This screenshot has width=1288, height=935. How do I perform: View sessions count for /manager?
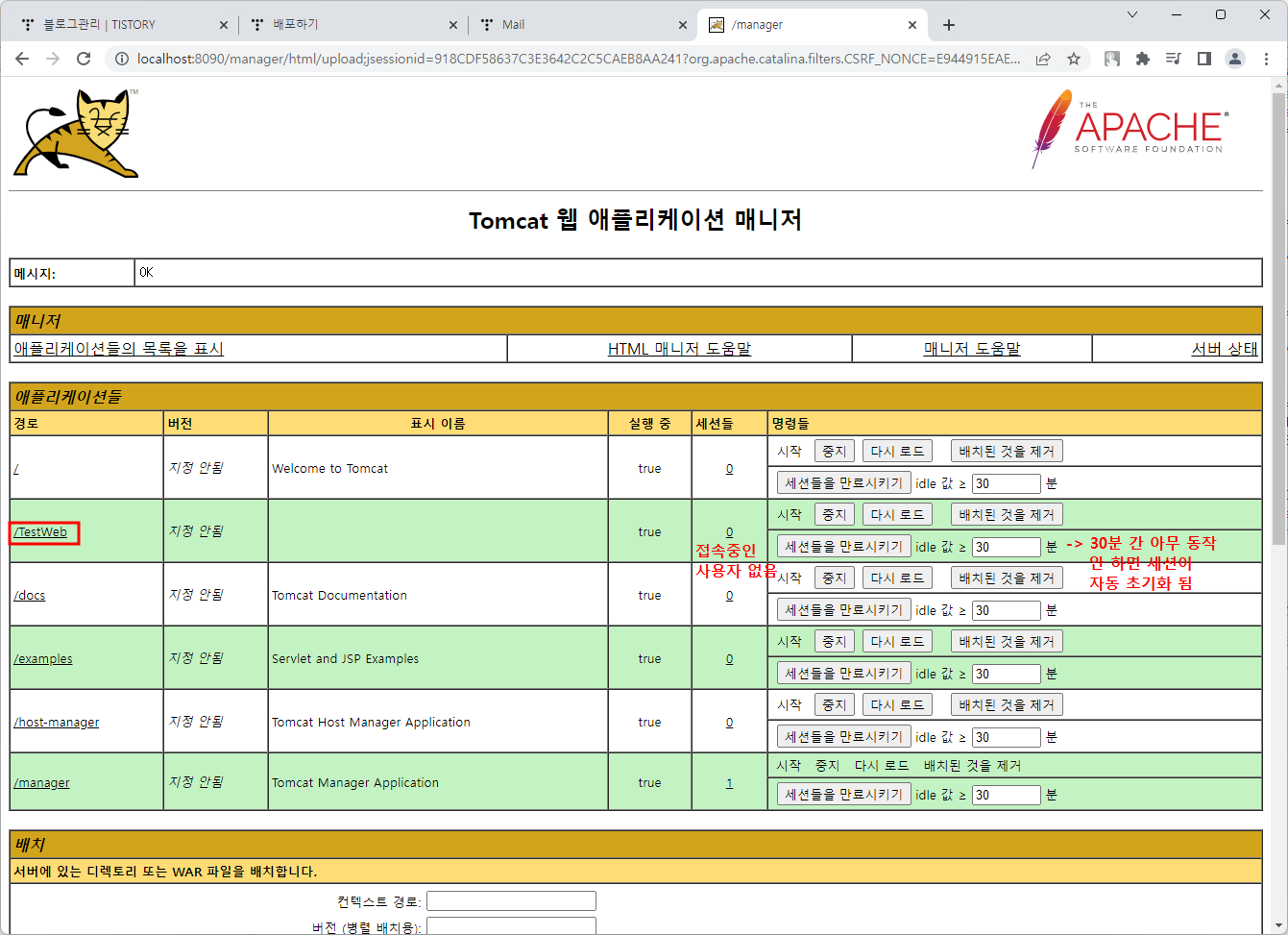(729, 783)
